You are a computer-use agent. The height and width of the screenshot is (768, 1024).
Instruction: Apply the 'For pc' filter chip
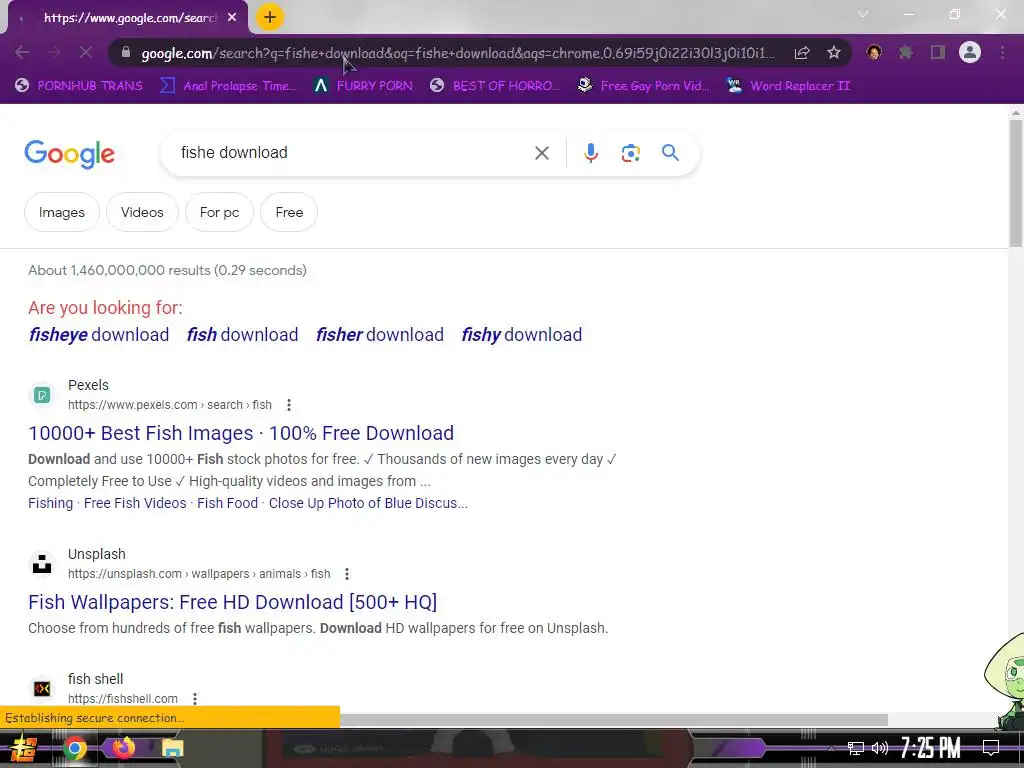(x=219, y=212)
